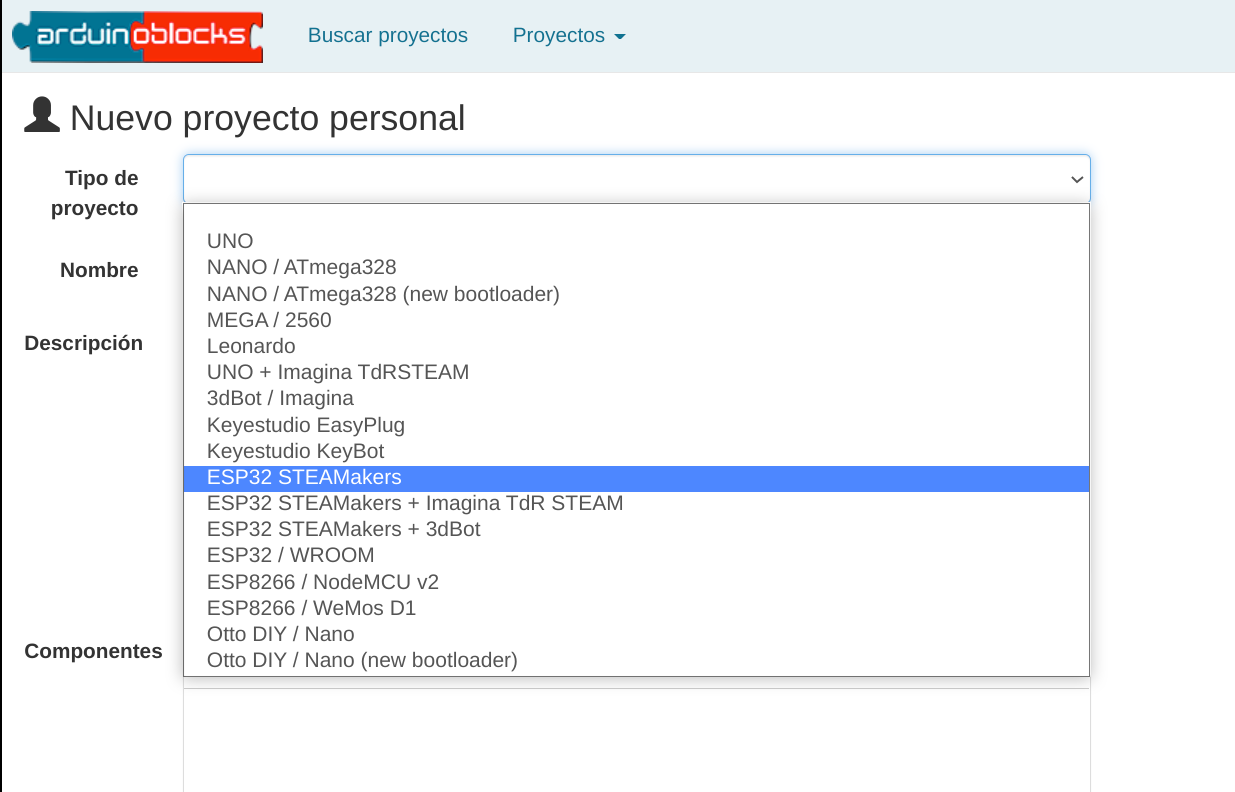Open Buscar proyectos link
The width and height of the screenshot is (1235, 792).
388,35
